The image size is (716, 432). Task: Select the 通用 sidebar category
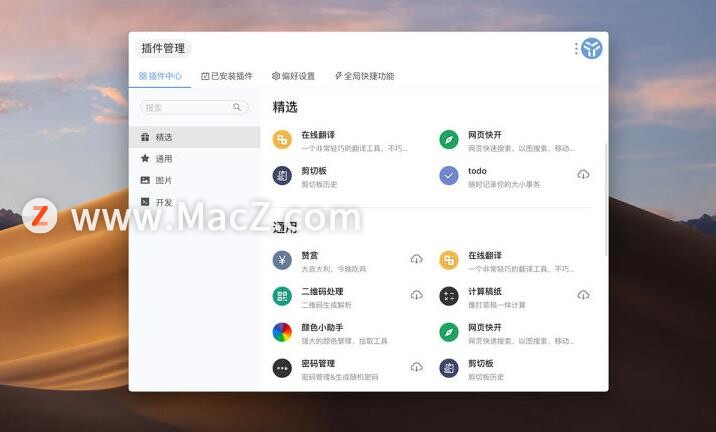[195, 158]
